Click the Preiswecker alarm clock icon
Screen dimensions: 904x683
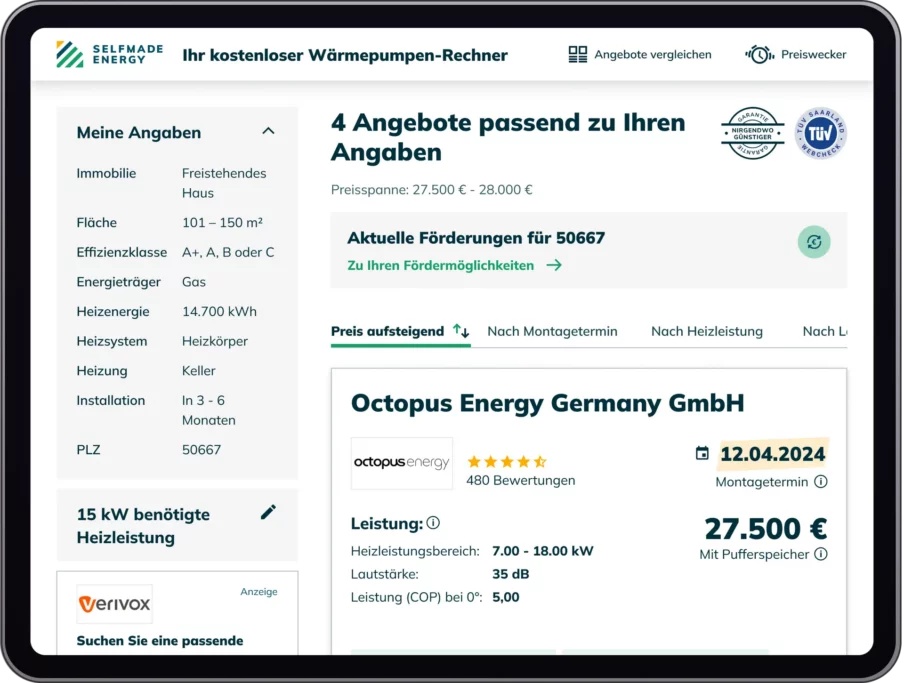[x=760, y=54]
